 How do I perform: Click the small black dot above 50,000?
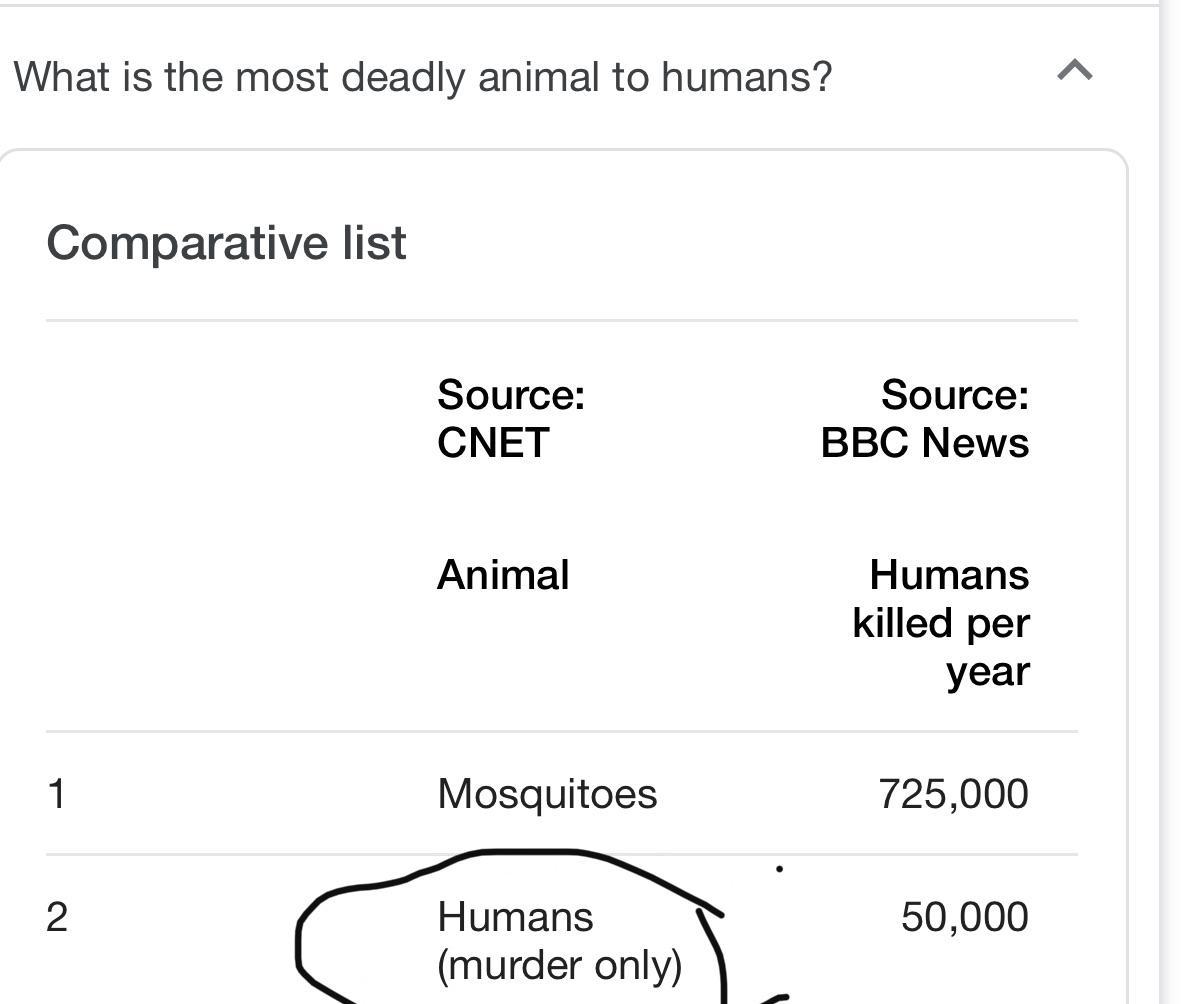click(779, 869)
